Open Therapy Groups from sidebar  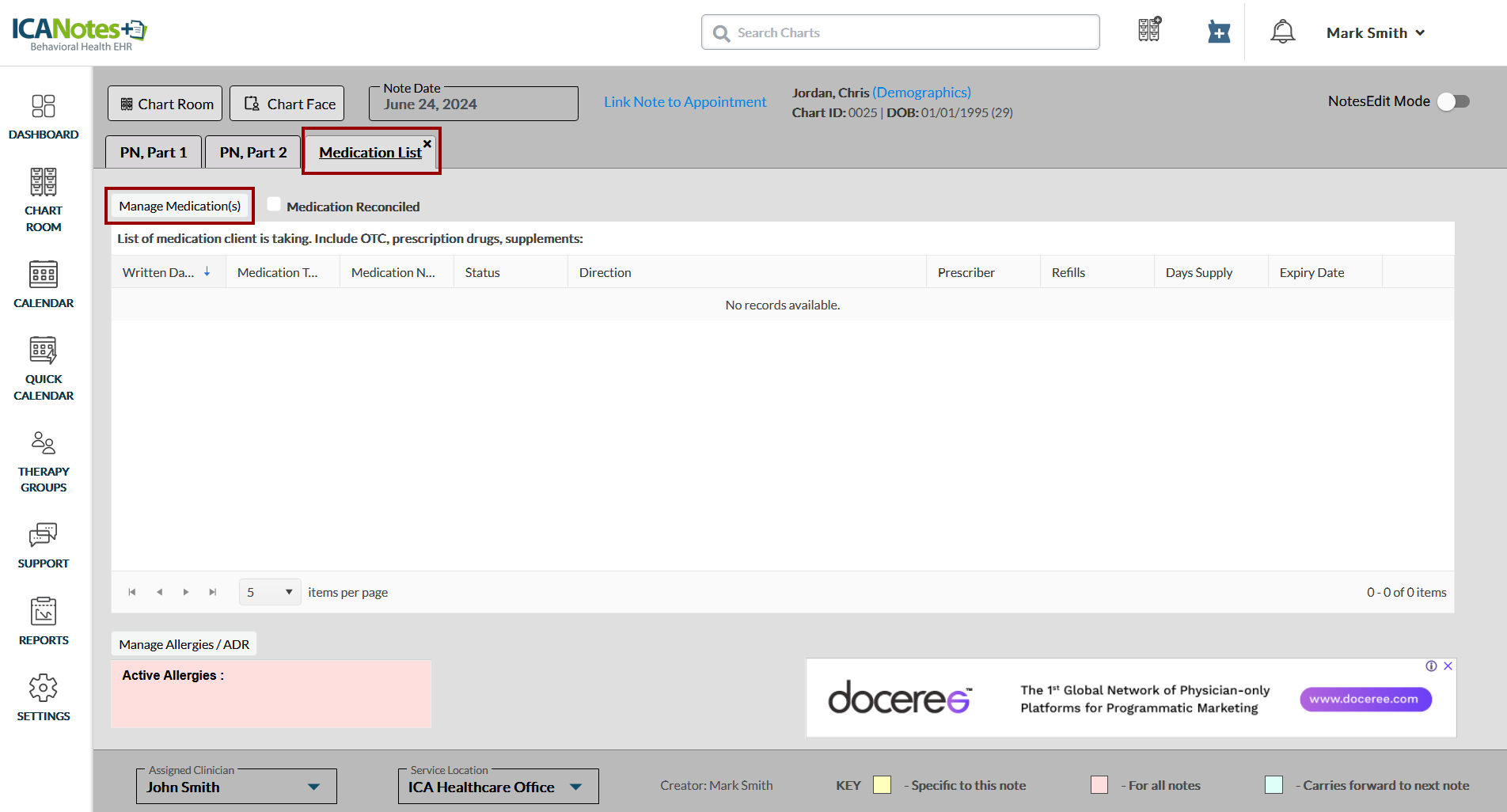coord(44,443)
